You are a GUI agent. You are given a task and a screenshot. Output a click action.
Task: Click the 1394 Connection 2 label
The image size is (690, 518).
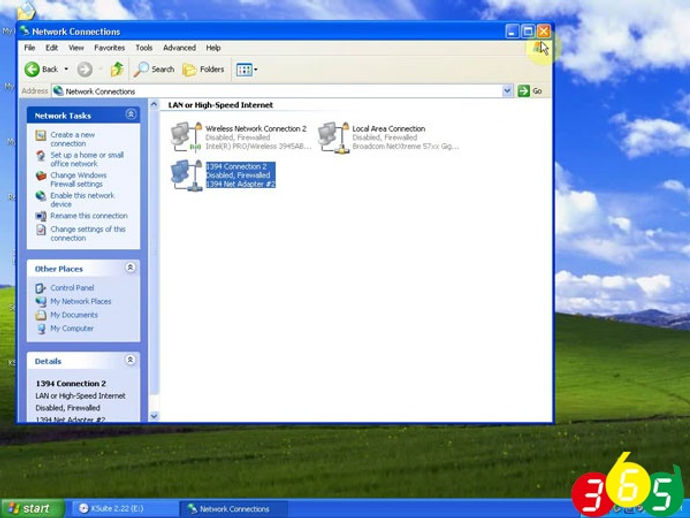[x=236, y=166]
